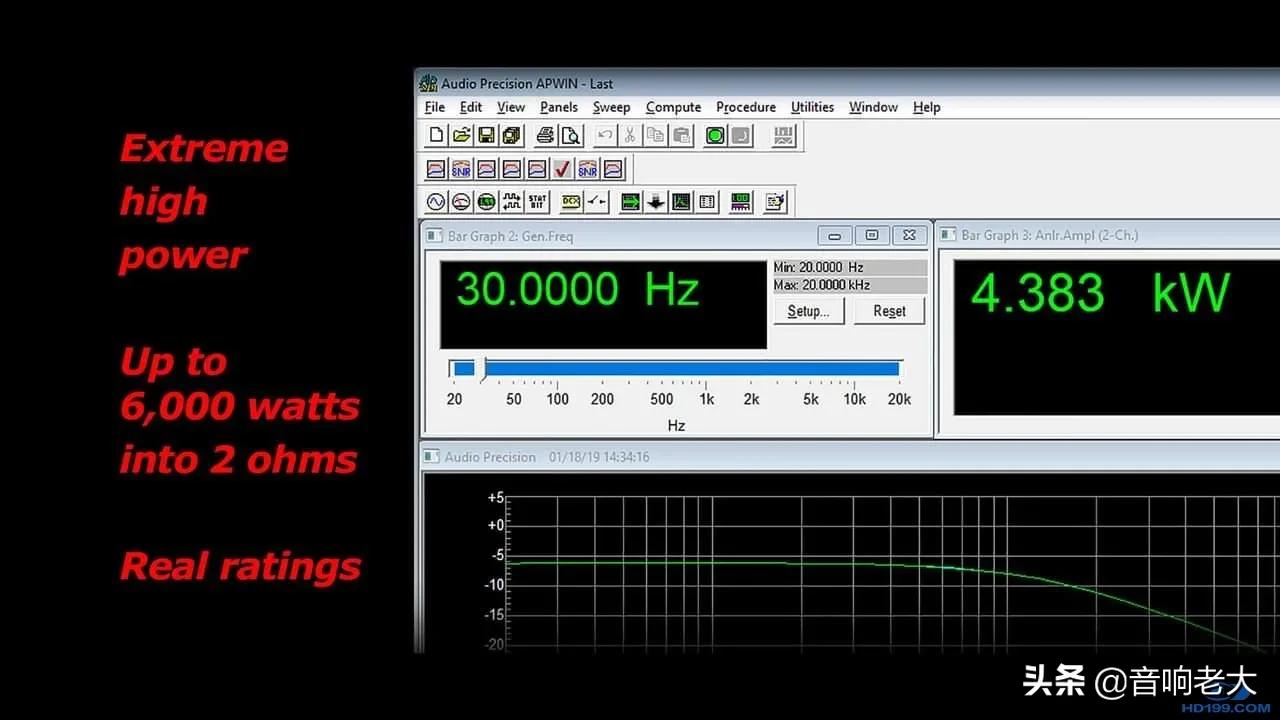Open the Help menu
The image size is (1280, 720).
tap(927, 107)
